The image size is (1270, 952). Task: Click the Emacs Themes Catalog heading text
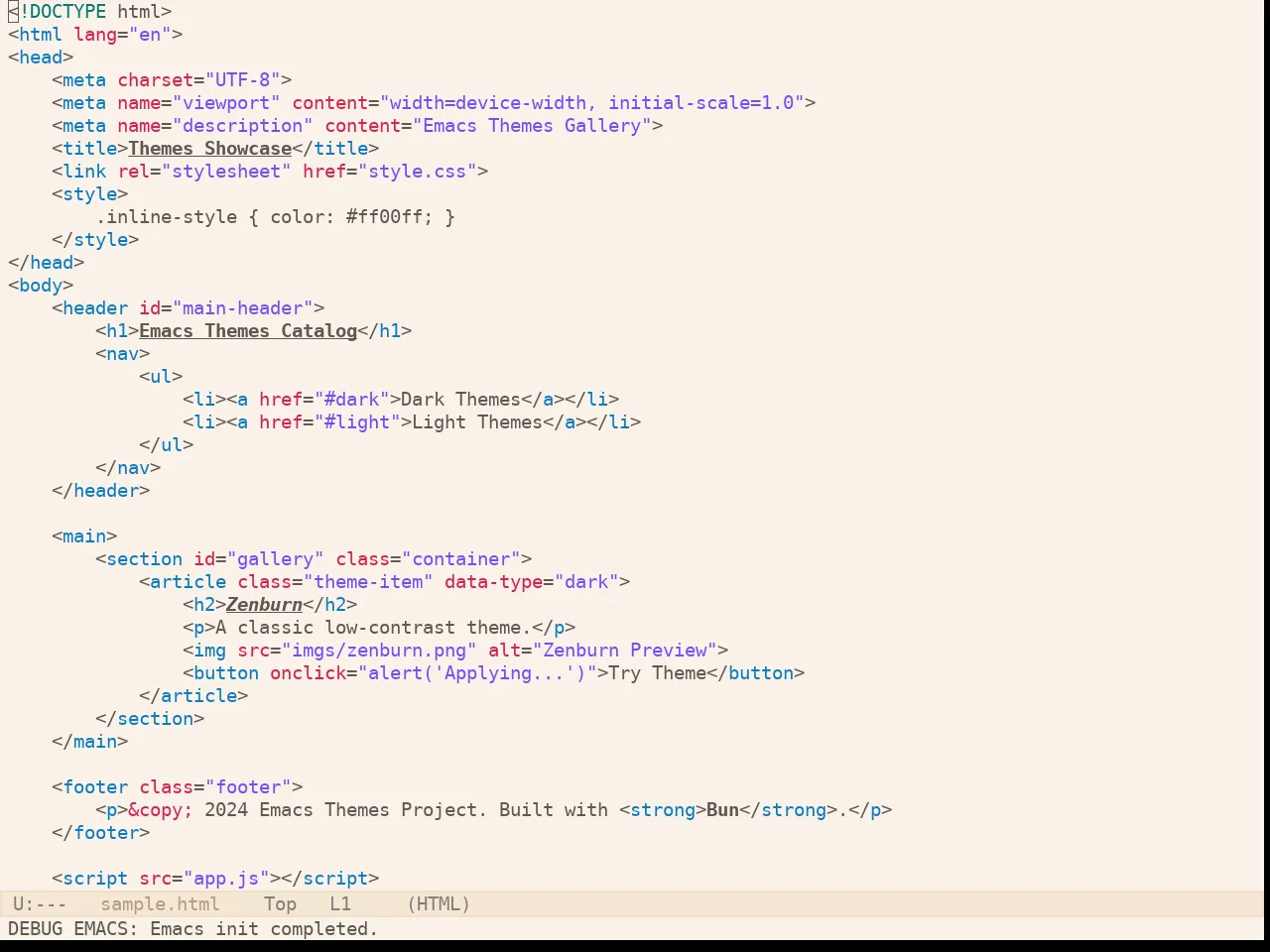(248, 331)
